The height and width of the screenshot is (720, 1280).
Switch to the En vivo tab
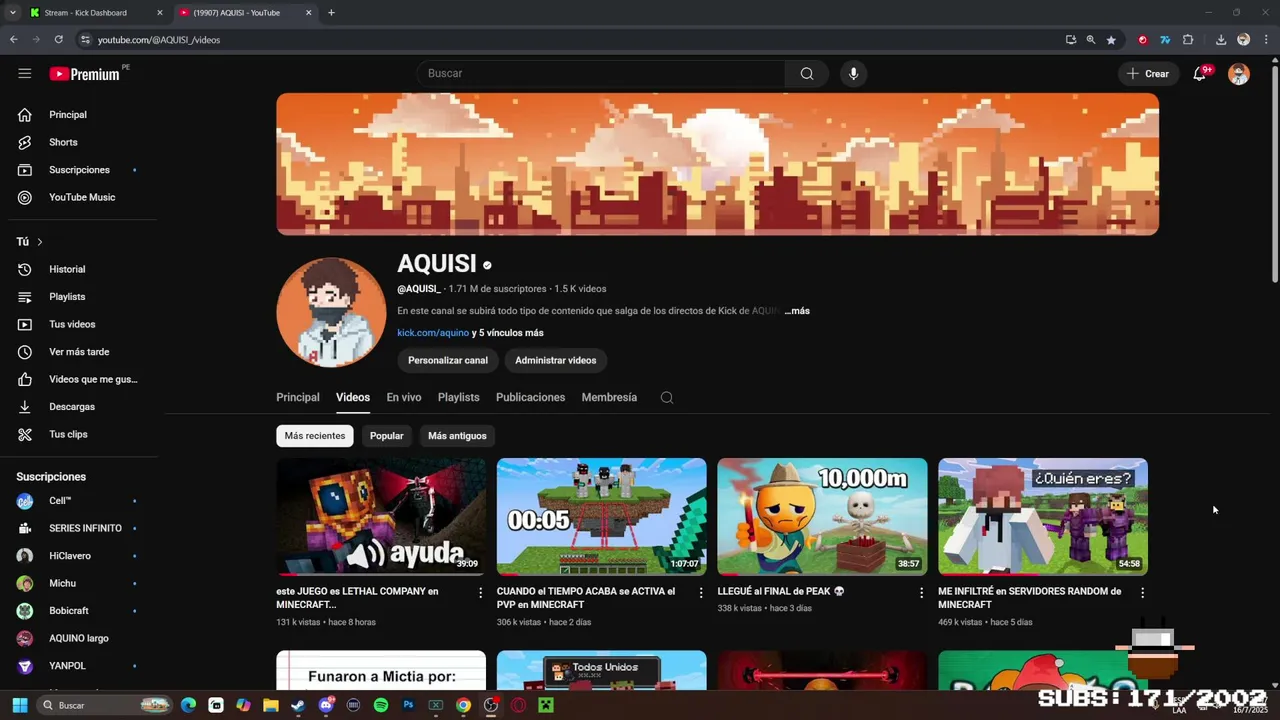(404, 398)
